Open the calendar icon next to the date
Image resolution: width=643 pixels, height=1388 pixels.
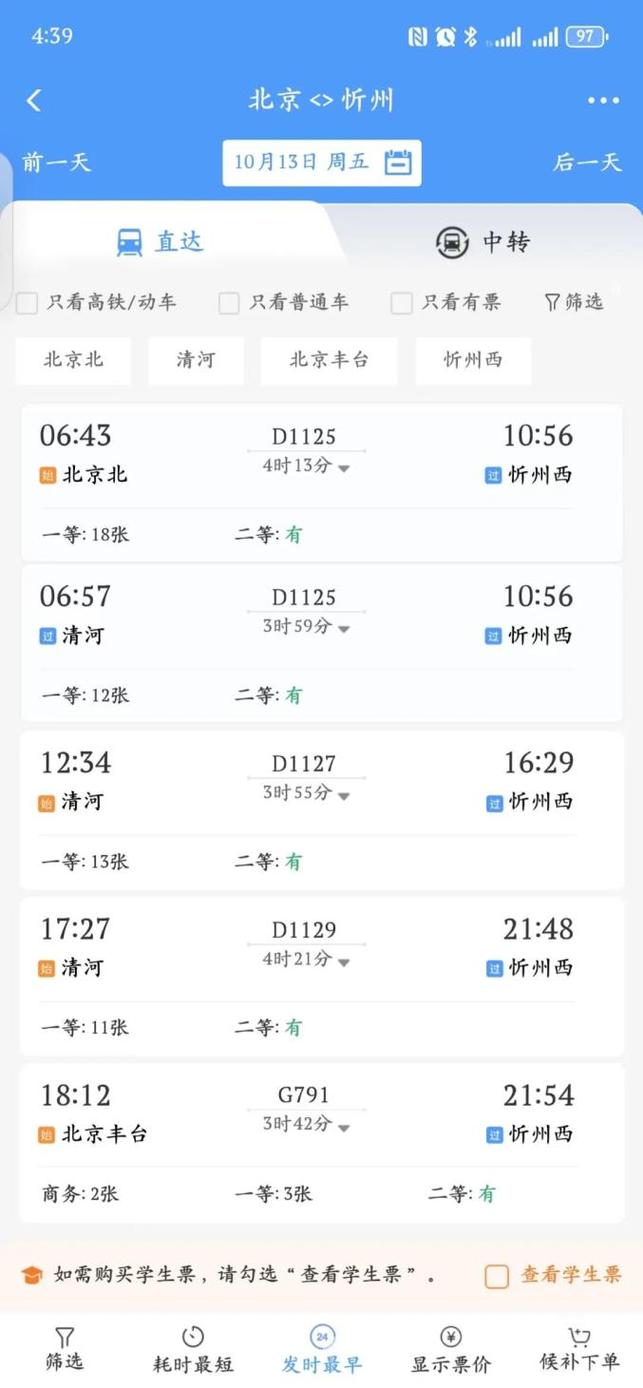pyautogui.click(x=400, y=163)
